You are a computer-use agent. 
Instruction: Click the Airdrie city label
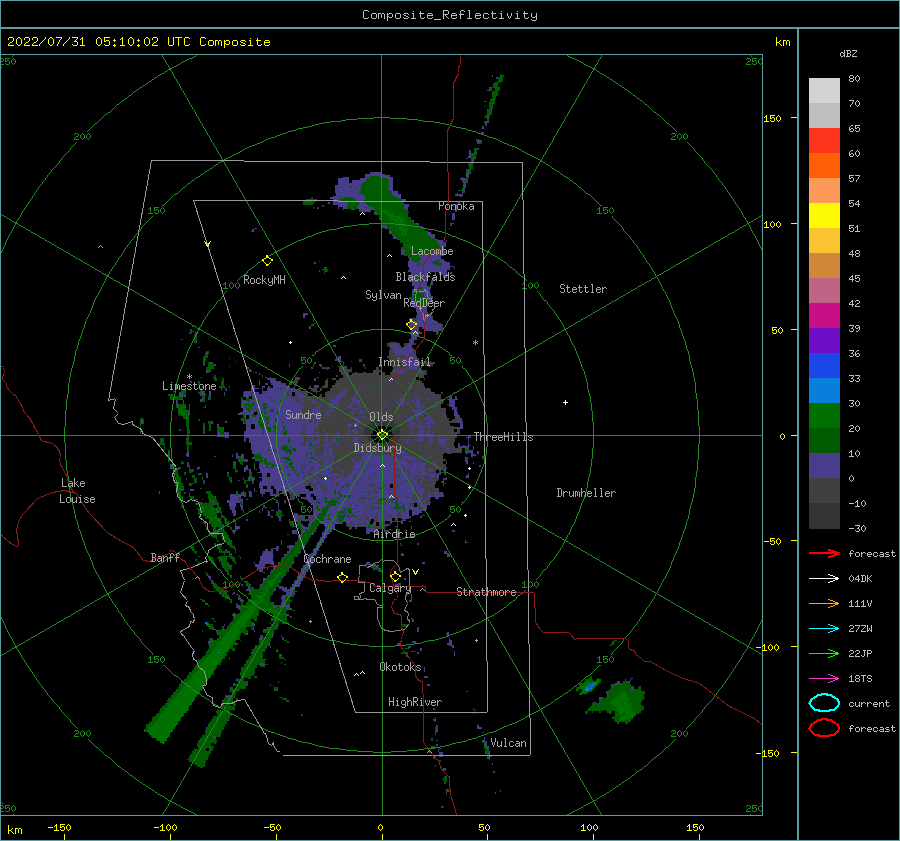394,534
